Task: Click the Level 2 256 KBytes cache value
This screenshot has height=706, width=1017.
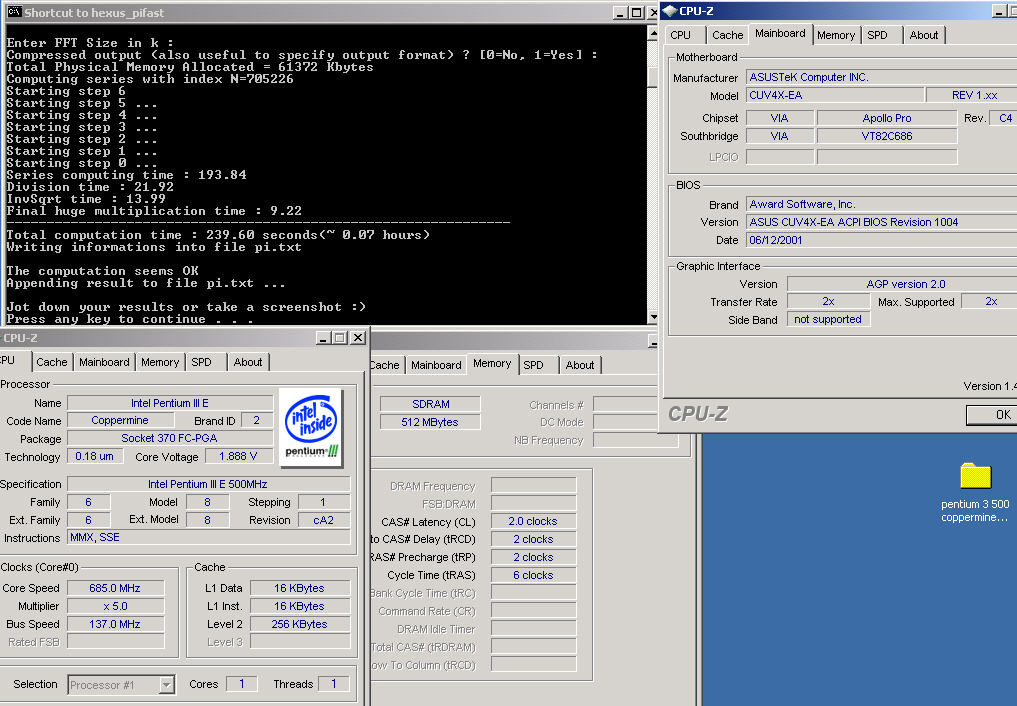Action: [x=300, y=624]
